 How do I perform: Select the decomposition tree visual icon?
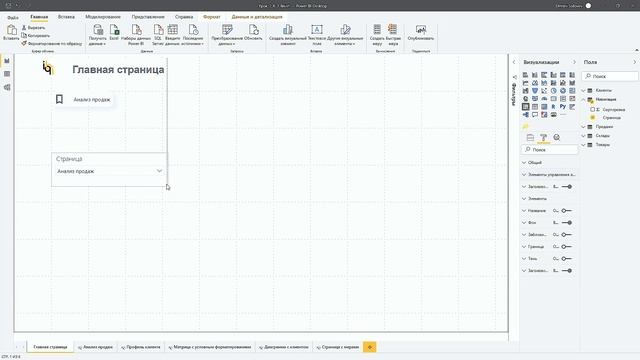[525, 114]
